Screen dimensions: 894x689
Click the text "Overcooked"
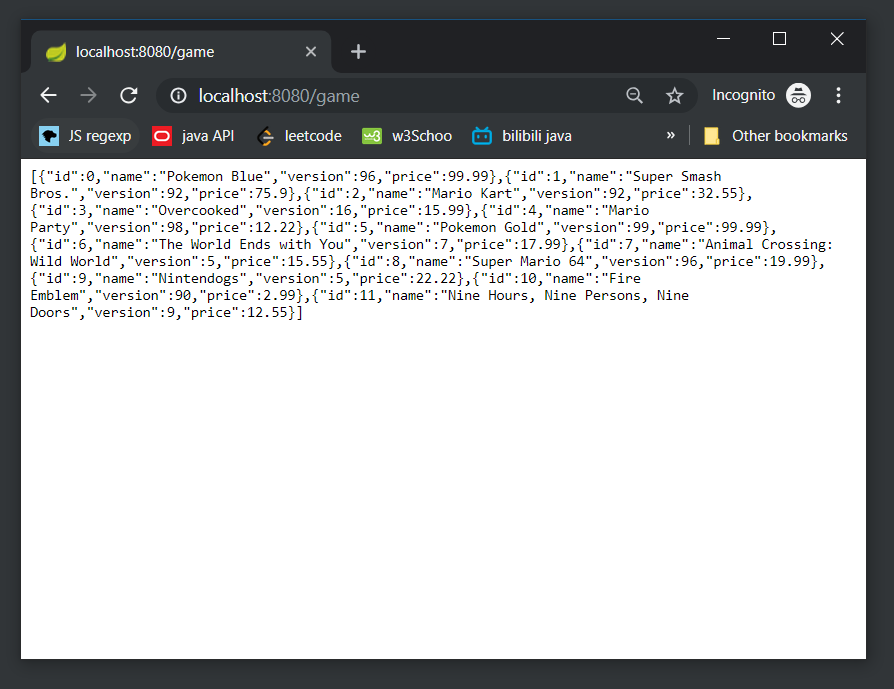[198, 210]
